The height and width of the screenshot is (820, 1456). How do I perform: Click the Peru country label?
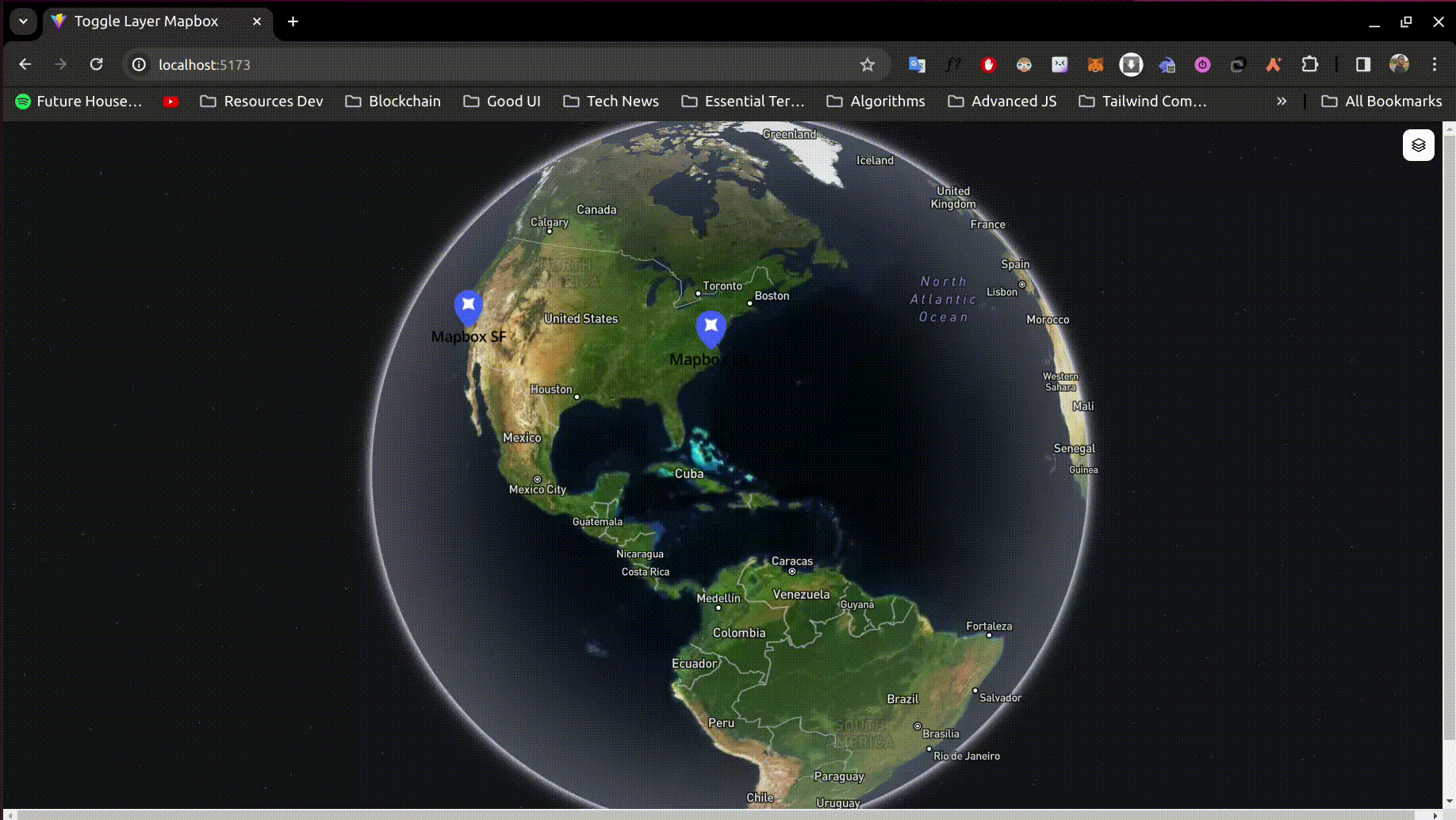[721, 723]
